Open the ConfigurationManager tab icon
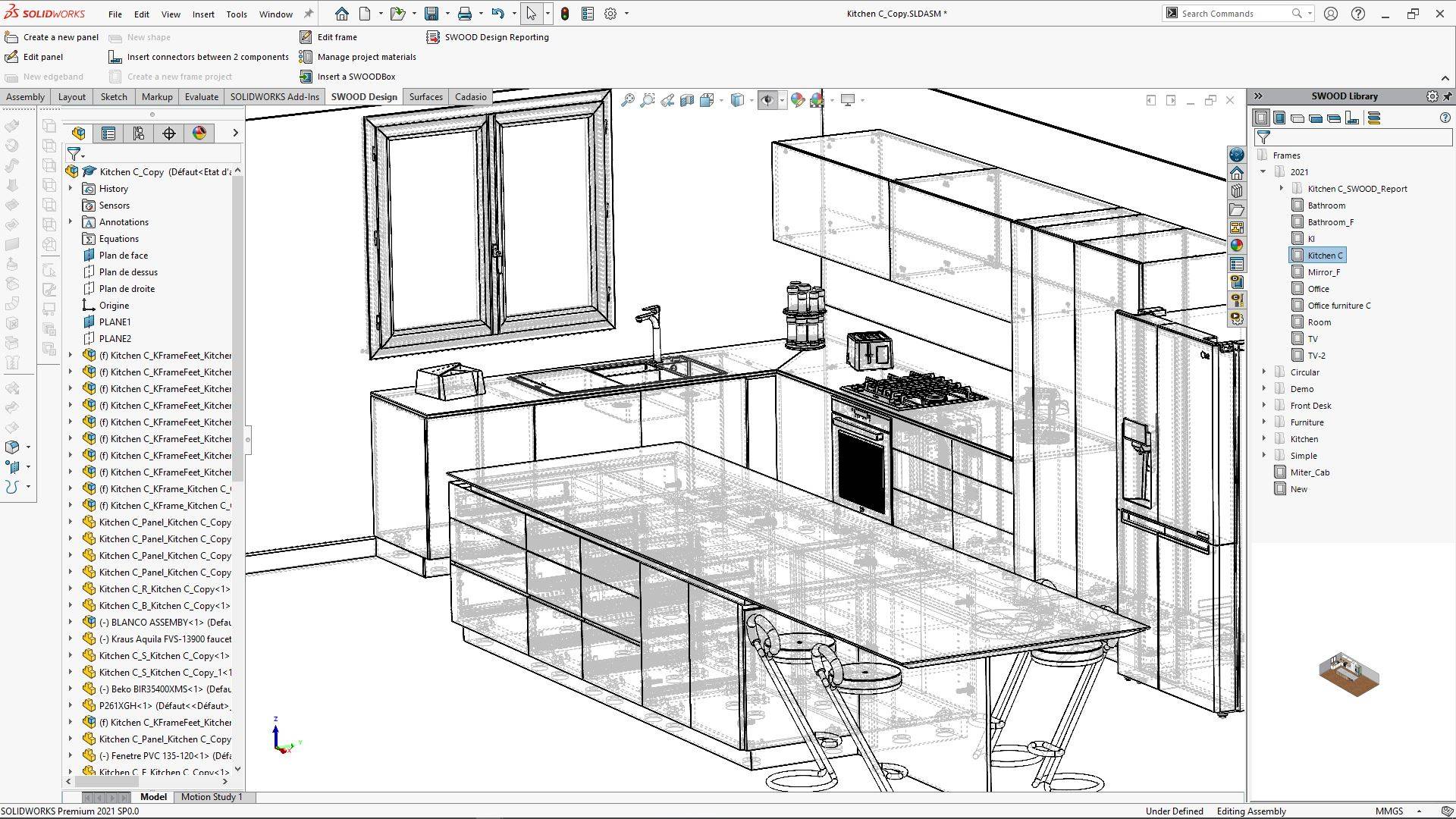This screenshot has height=819, width=1456. pos(139,133)
